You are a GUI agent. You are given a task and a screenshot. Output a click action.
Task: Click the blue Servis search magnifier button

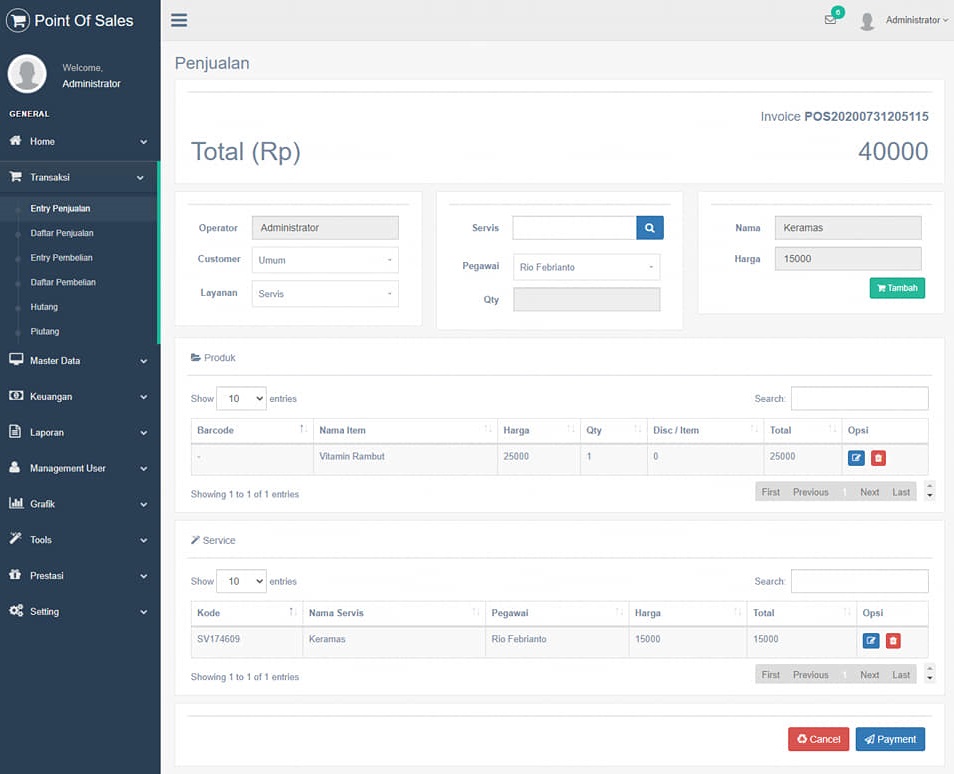[650, 228]
